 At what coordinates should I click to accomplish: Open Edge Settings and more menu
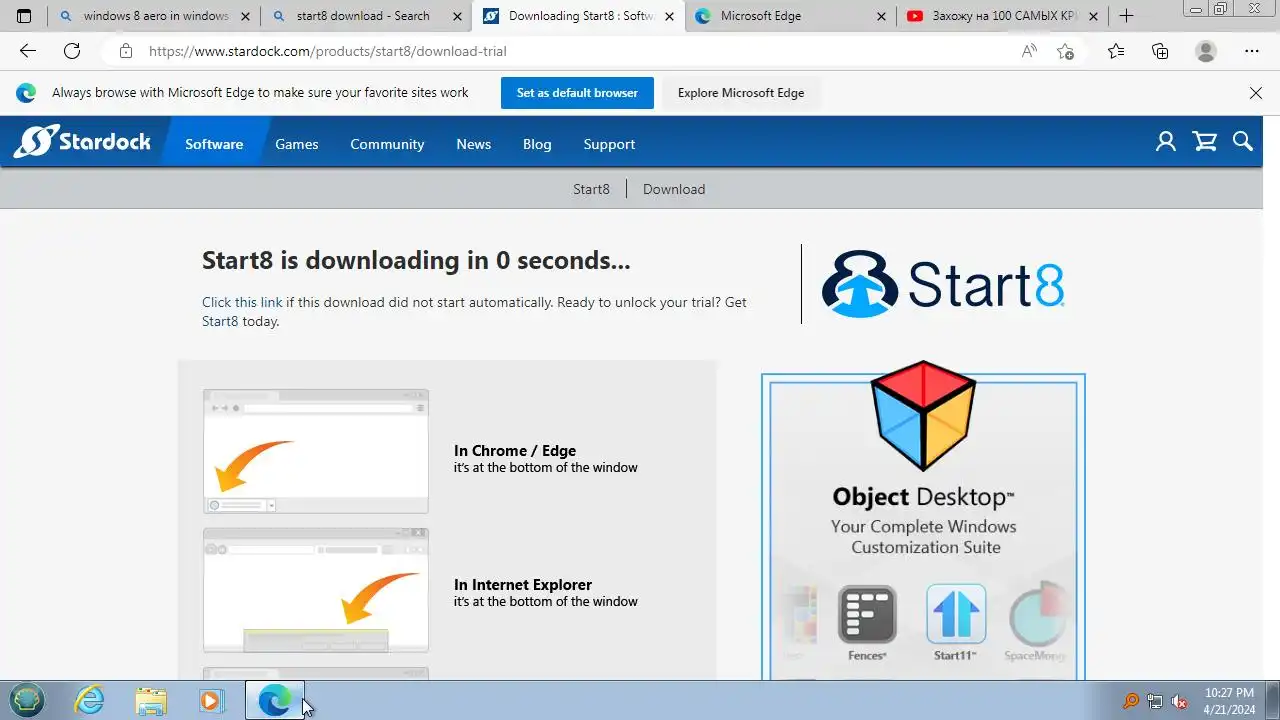coord(1252,51)
